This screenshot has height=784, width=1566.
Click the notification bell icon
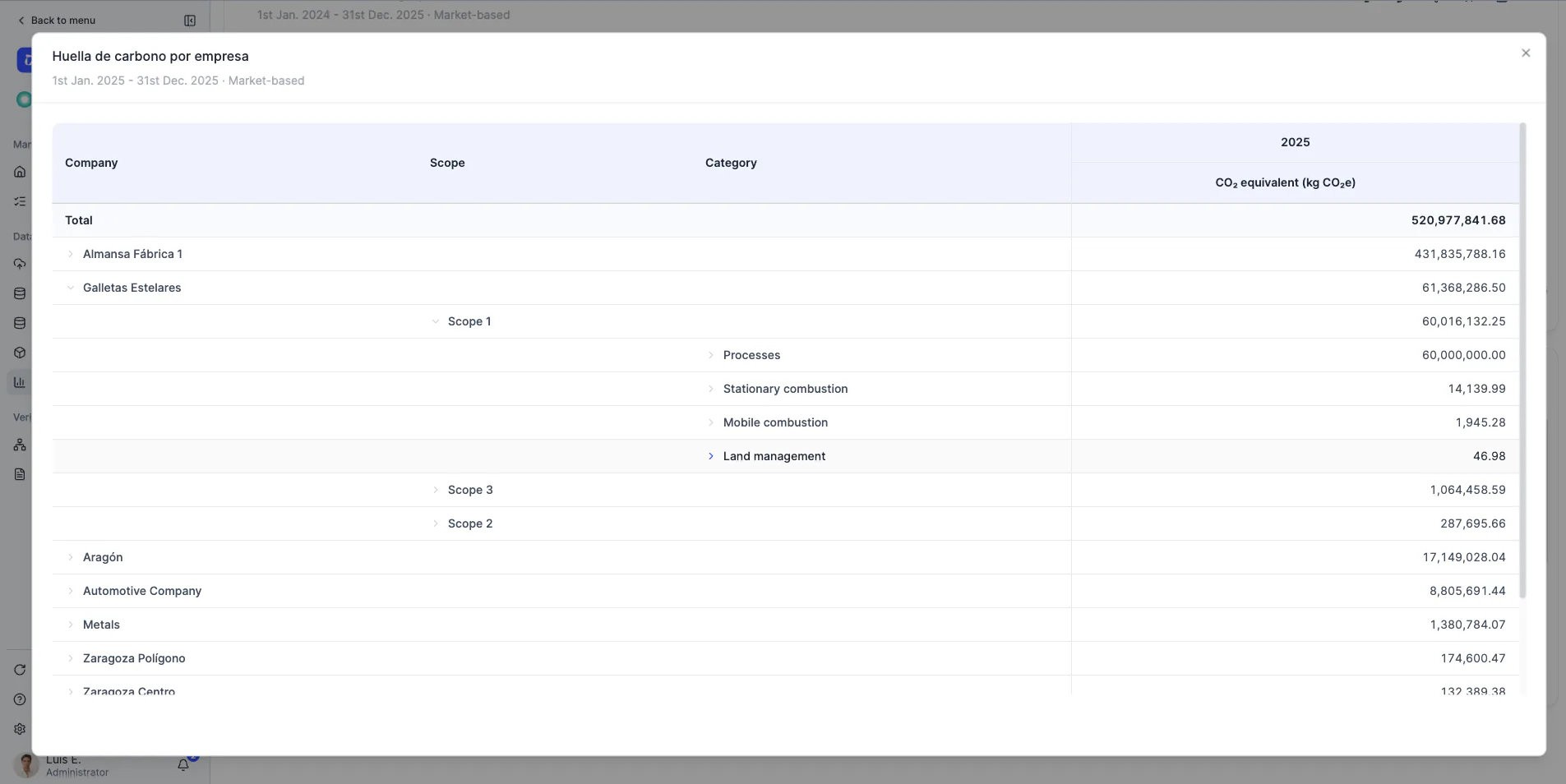[183, 765]
